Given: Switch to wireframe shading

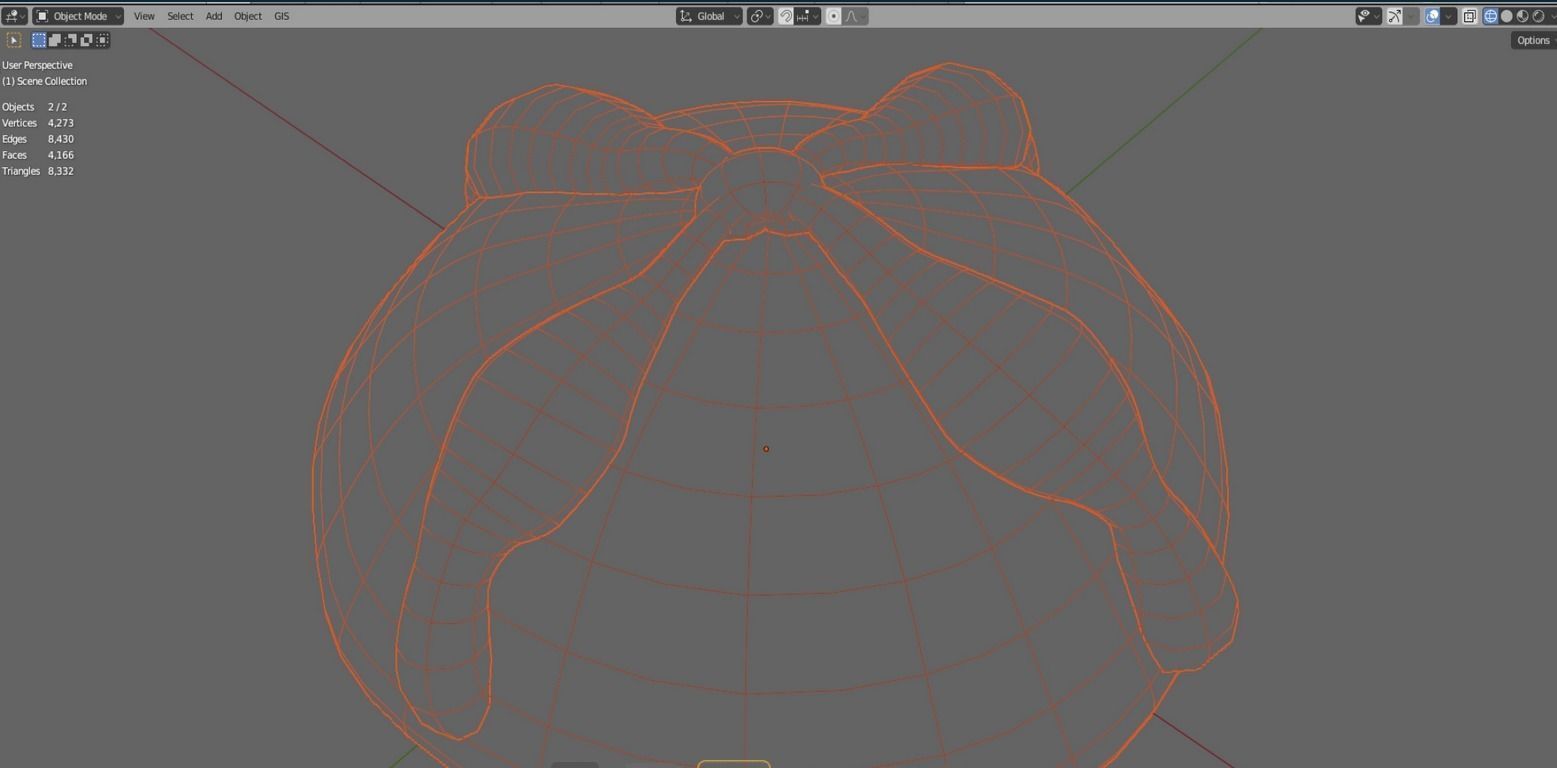Looking at the screenshot, I should pyautogui.click(x=1491, y=16).
